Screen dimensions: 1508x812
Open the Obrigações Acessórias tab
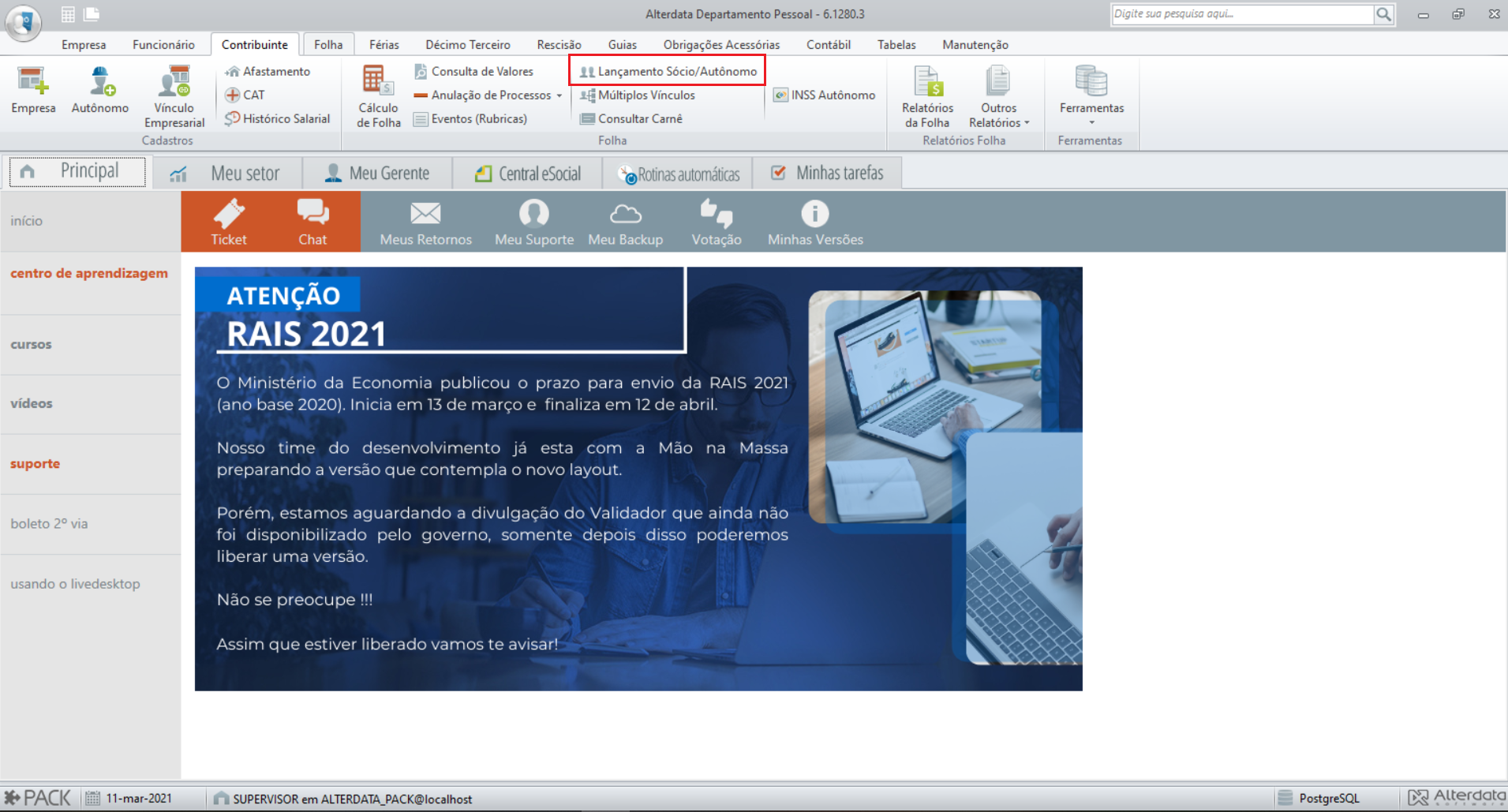[x=721, y=45]
